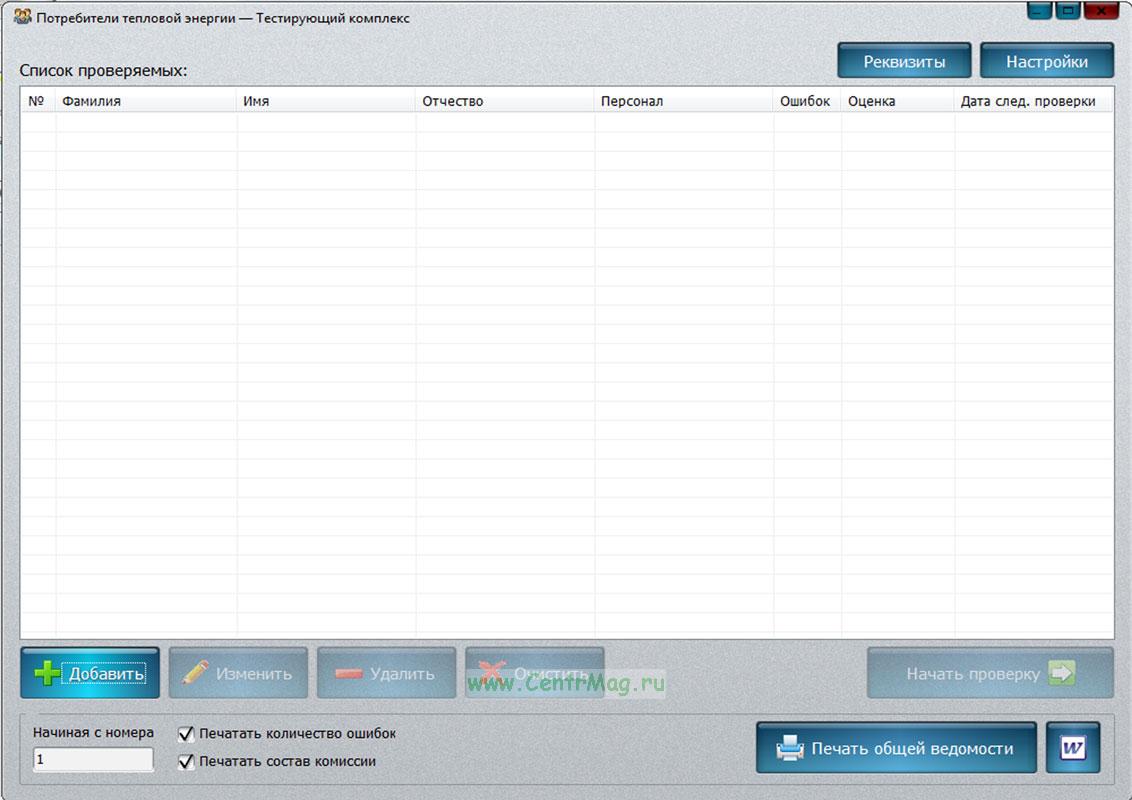The width and height of the screenshot is (1132, 800).
Task: Click the green arrow on Начать проверку
Action: pyautogui.click(x=1062, y=673)
